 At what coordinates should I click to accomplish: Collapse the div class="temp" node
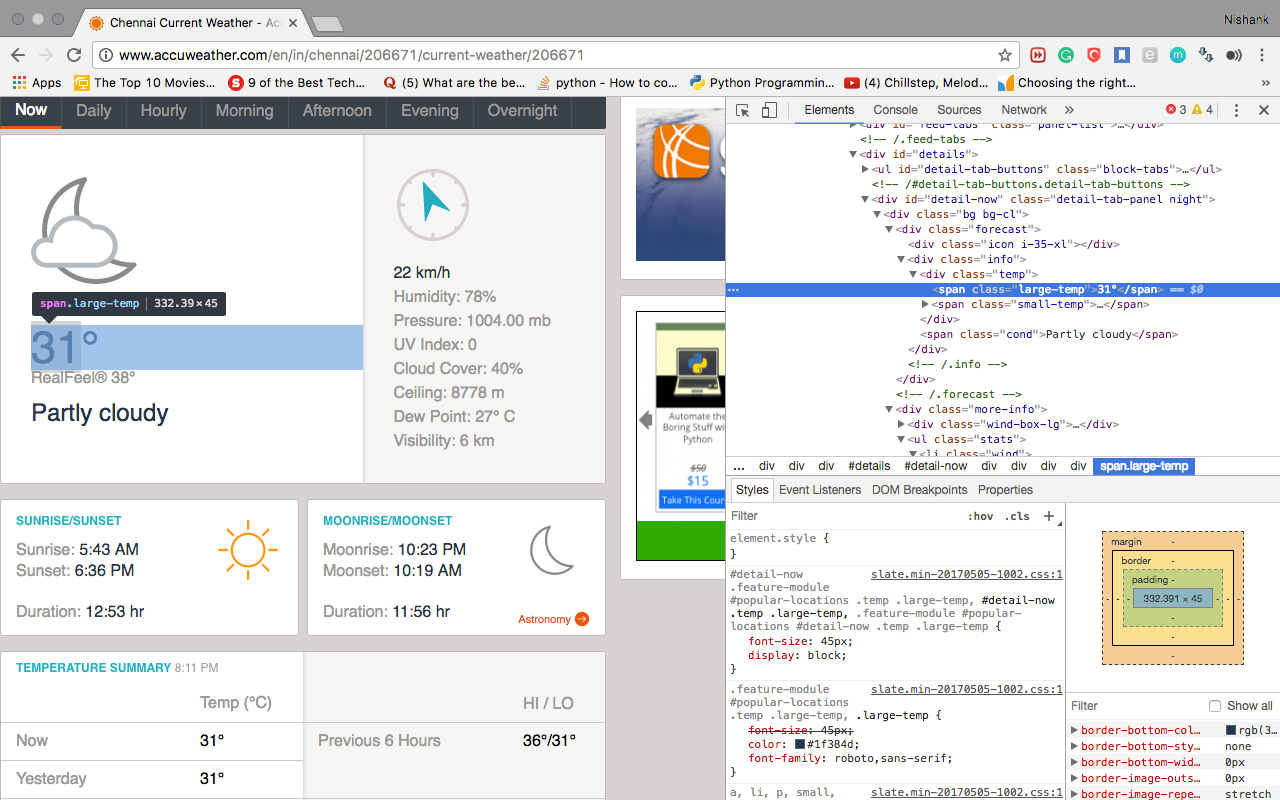pos(913,275)
